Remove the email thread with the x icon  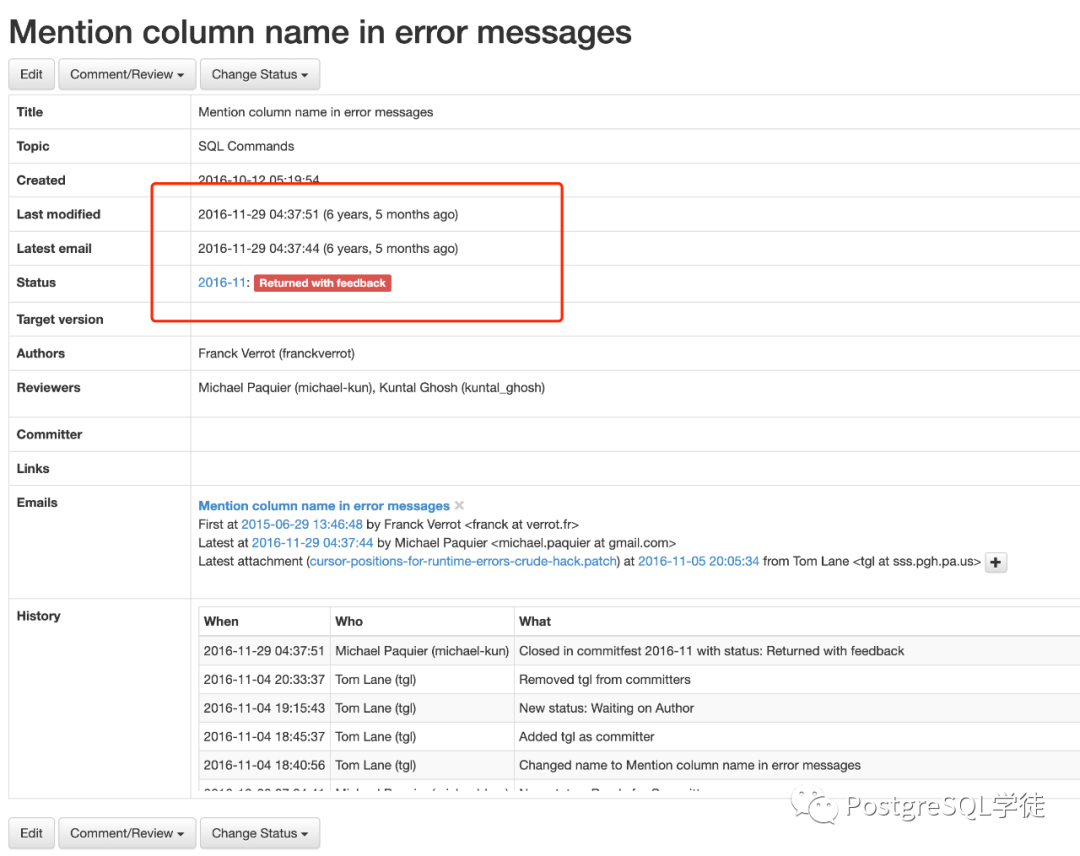459,505
